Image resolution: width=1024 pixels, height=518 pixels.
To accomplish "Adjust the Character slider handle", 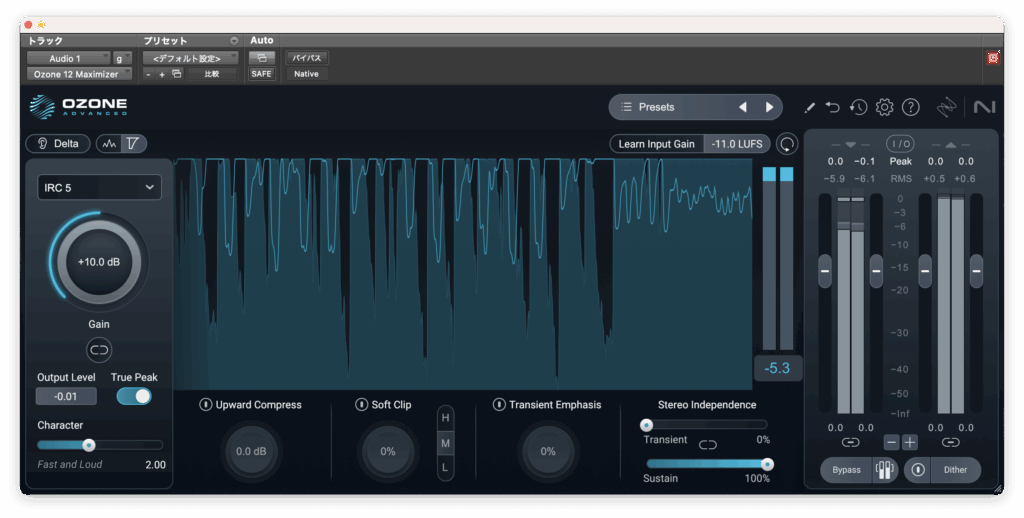I will pyautogui.click(x=89, y=445).
